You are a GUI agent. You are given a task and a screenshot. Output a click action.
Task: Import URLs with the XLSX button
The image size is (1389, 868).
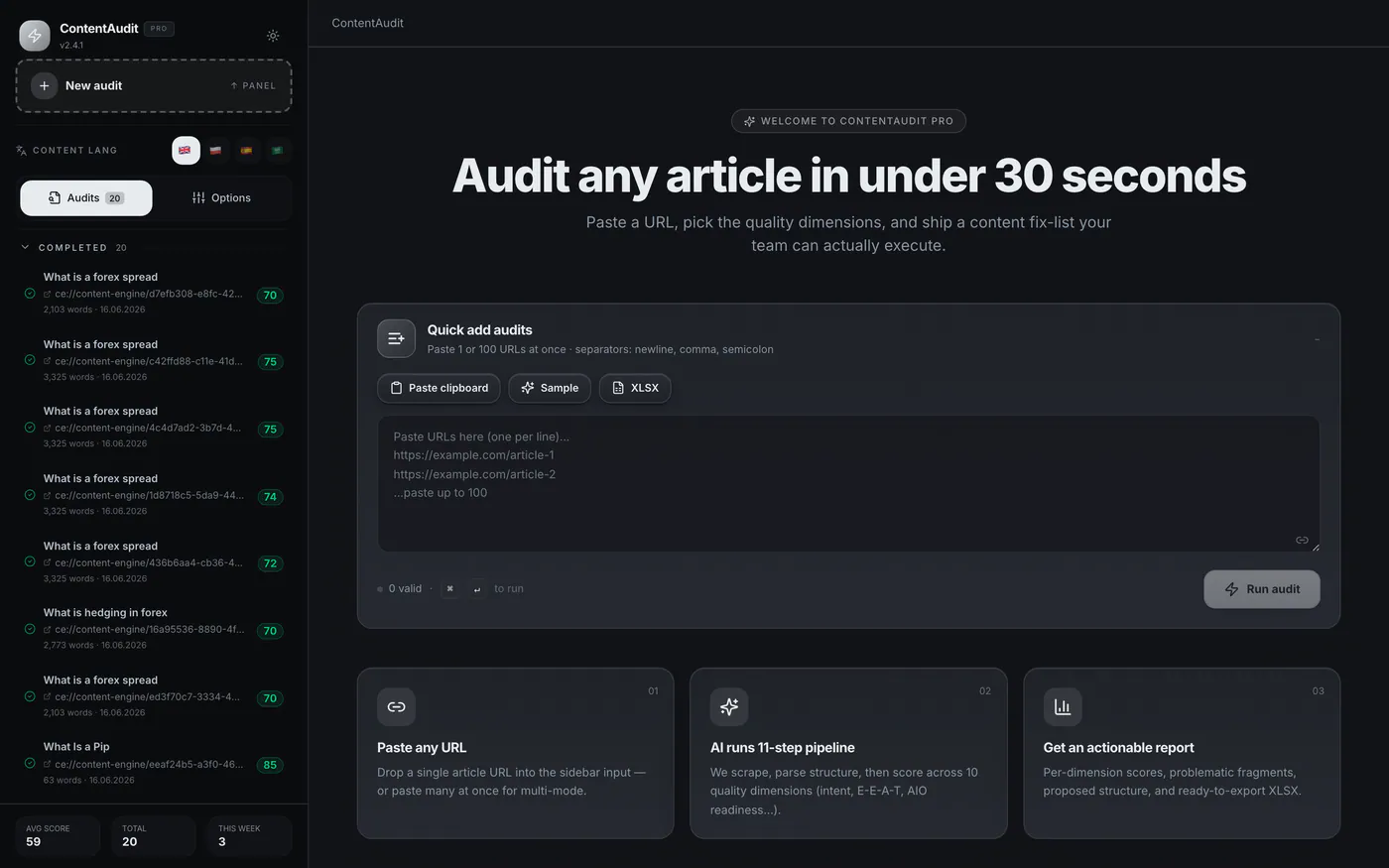635,388
